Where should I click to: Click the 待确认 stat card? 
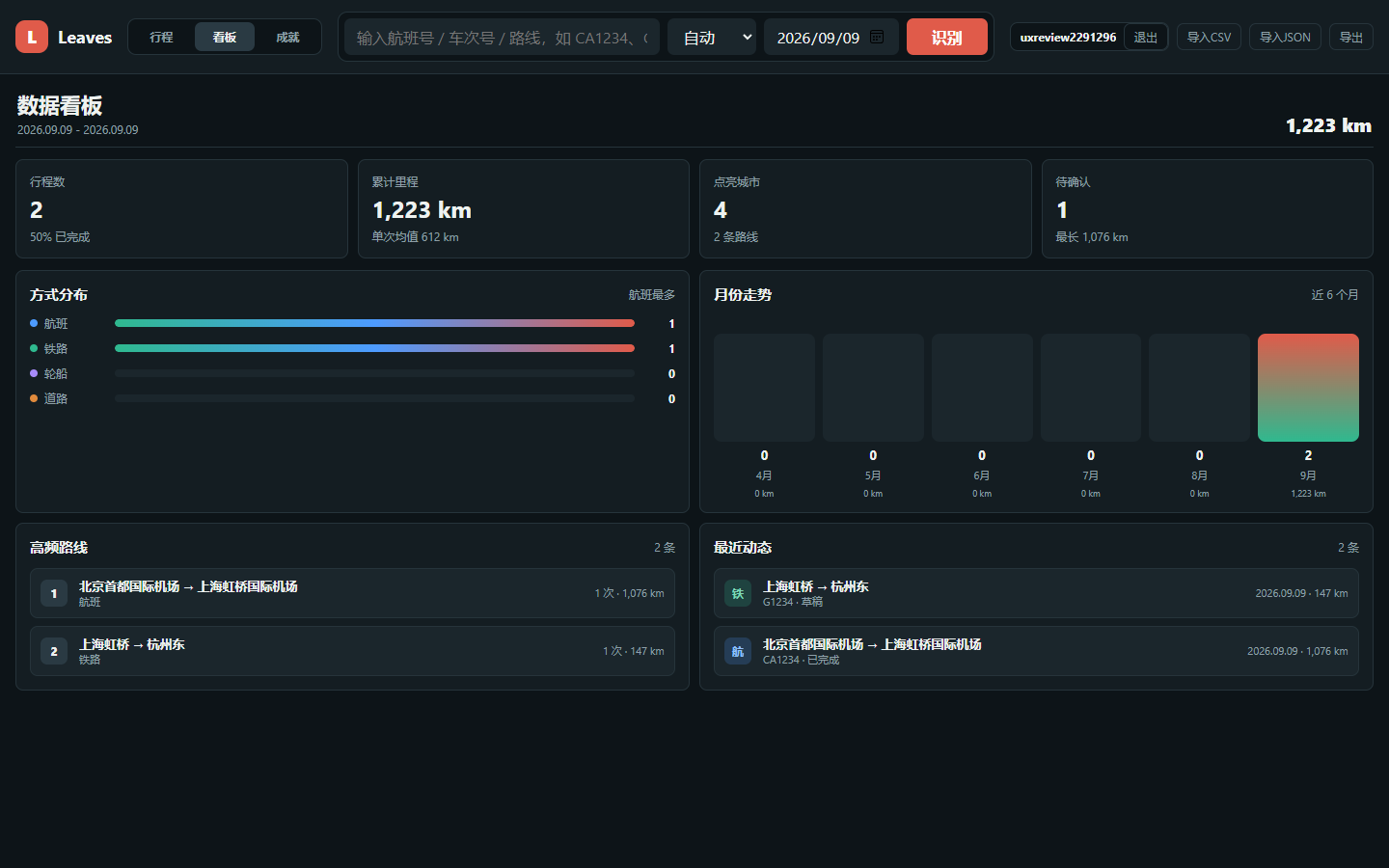pos(1208,208)
